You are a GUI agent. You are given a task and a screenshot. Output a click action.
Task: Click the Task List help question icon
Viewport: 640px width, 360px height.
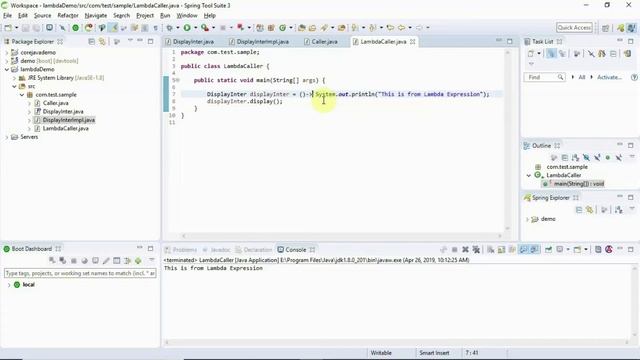pos(634,77)
